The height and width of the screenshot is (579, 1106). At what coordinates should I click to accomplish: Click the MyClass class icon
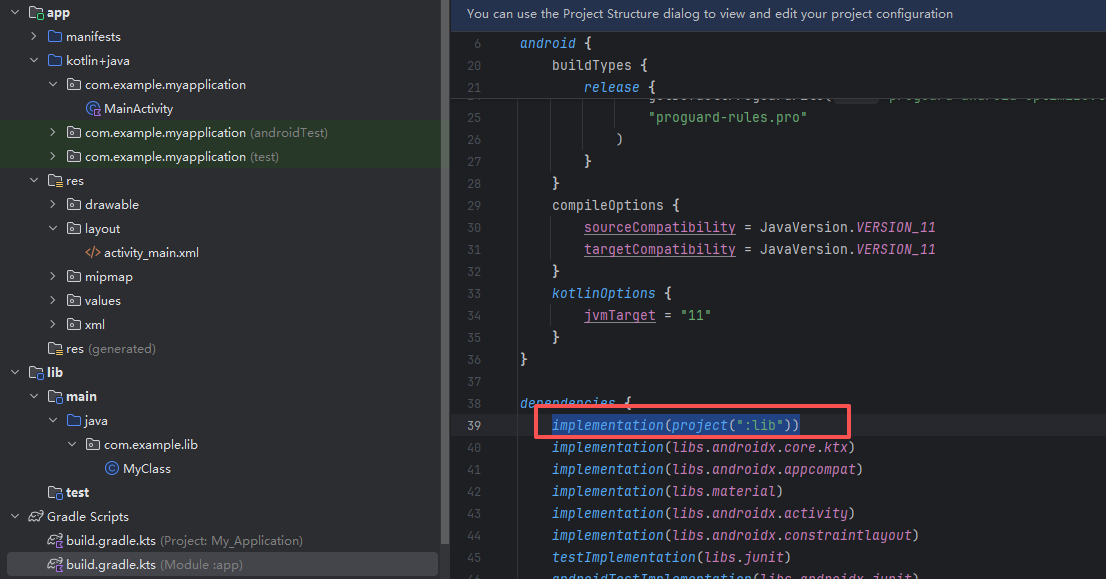tap(111, 468)
